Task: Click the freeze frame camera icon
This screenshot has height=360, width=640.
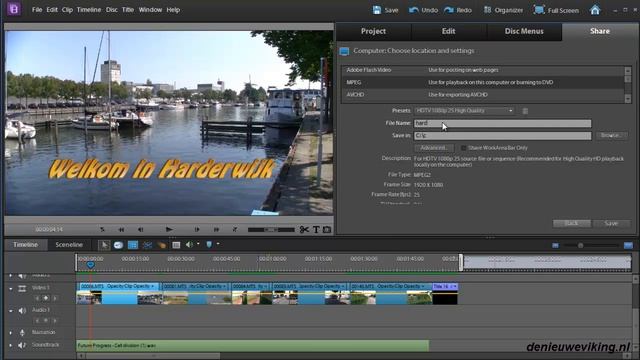Action: (327, 230)
